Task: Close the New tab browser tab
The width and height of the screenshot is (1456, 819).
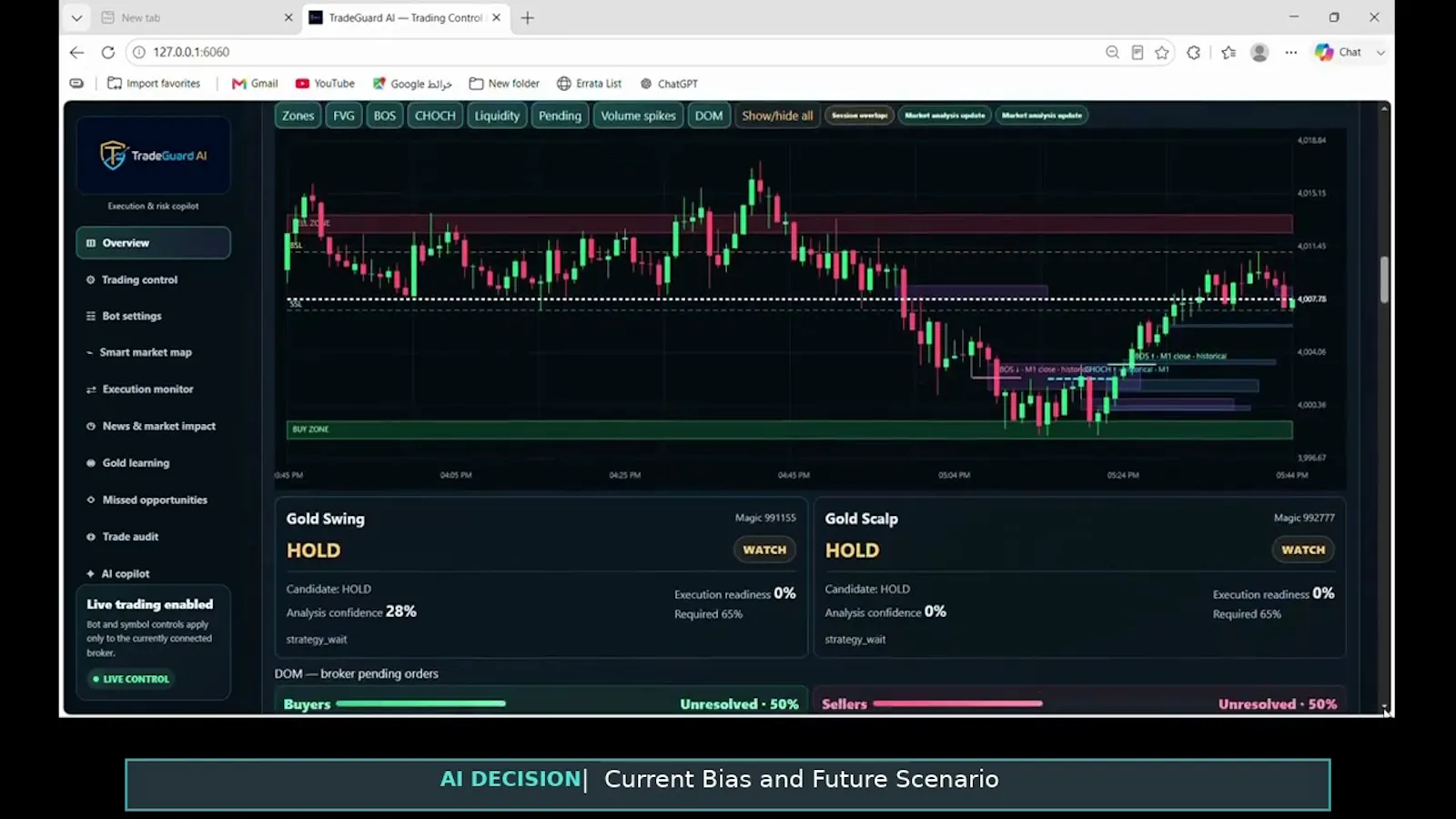Action: point(288,17)
